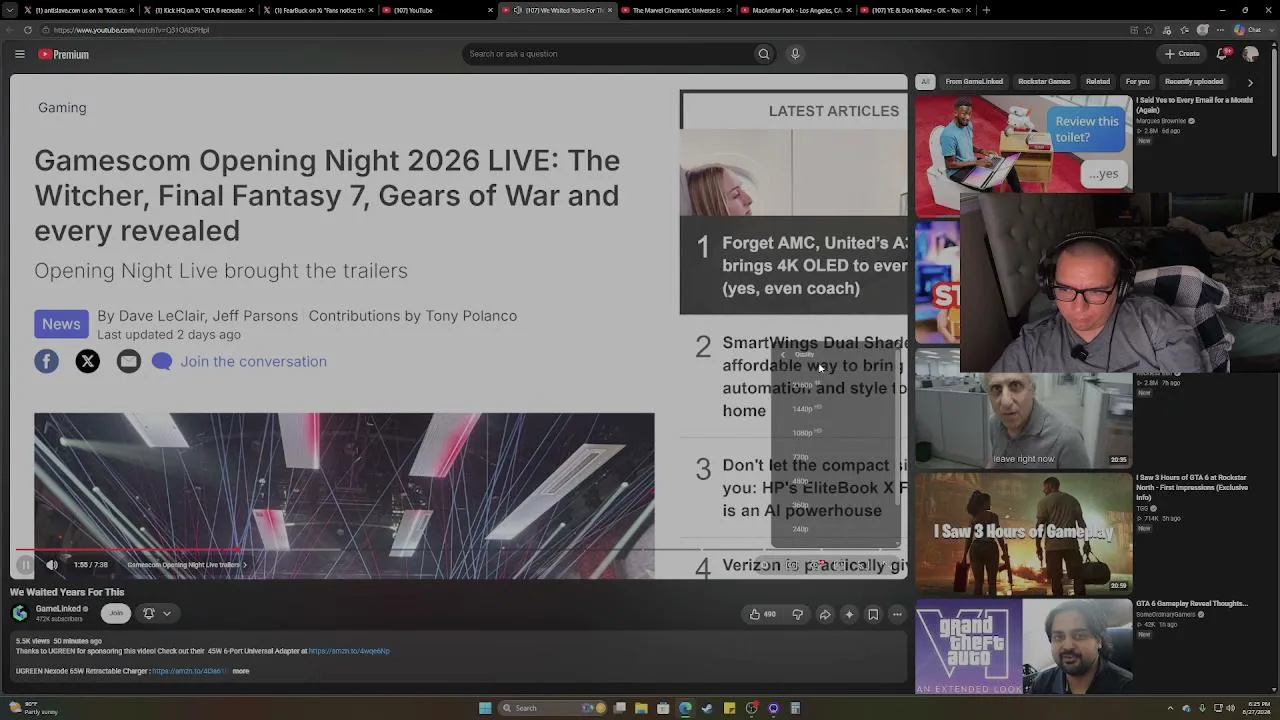This screenshot has width=1280, height=720.
Task: Open the YouTube guide hamburger menu
Action: point(19,54)
